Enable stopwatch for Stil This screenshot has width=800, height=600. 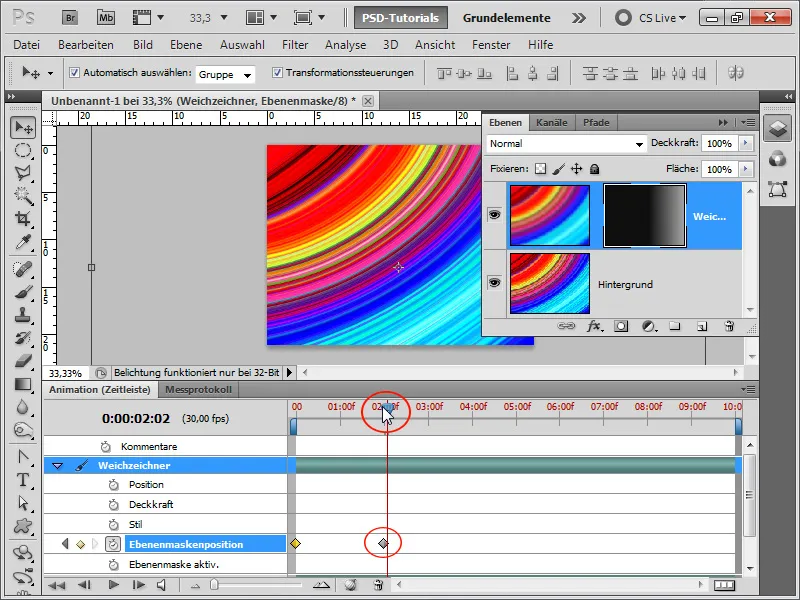[x=113, y=524]
